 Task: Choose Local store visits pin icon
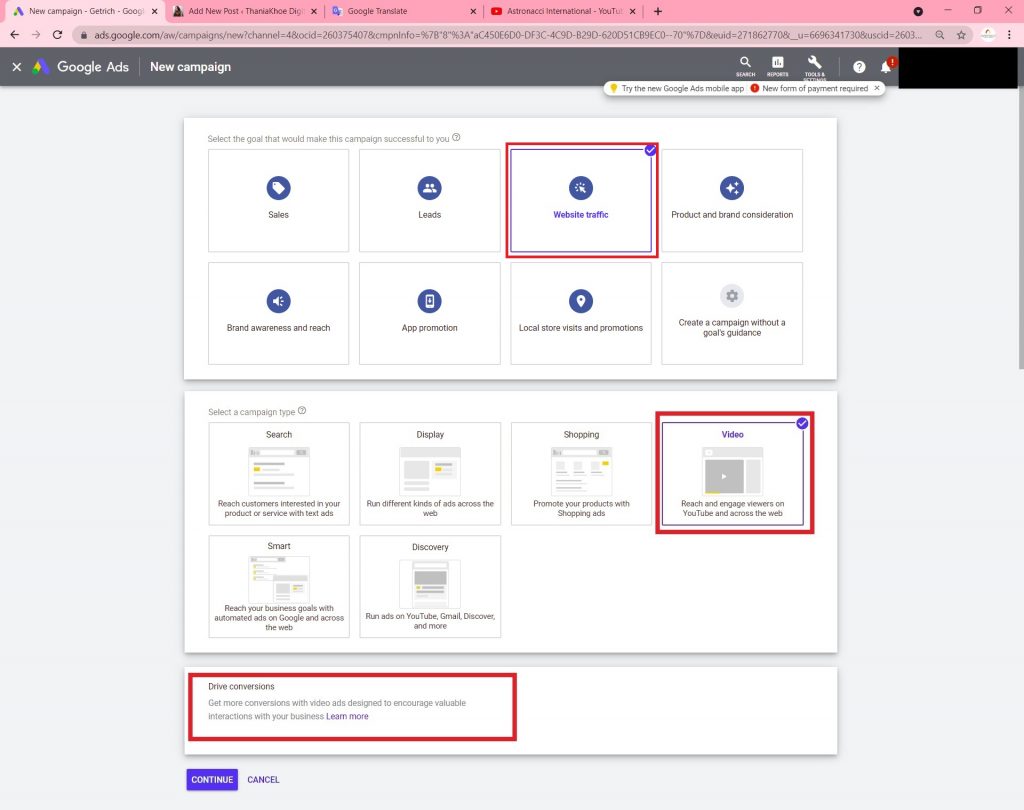(580, 301)
